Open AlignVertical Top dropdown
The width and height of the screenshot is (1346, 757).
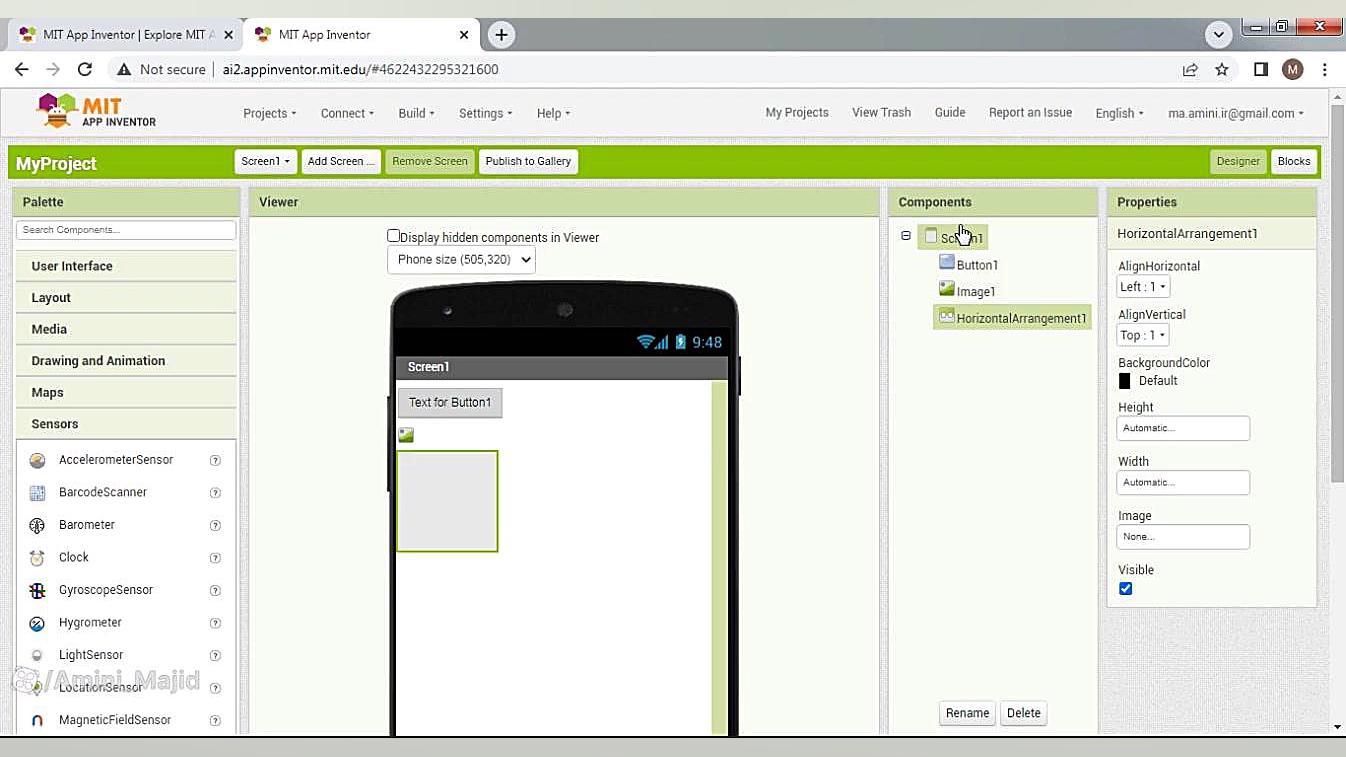pos(1142,335)
